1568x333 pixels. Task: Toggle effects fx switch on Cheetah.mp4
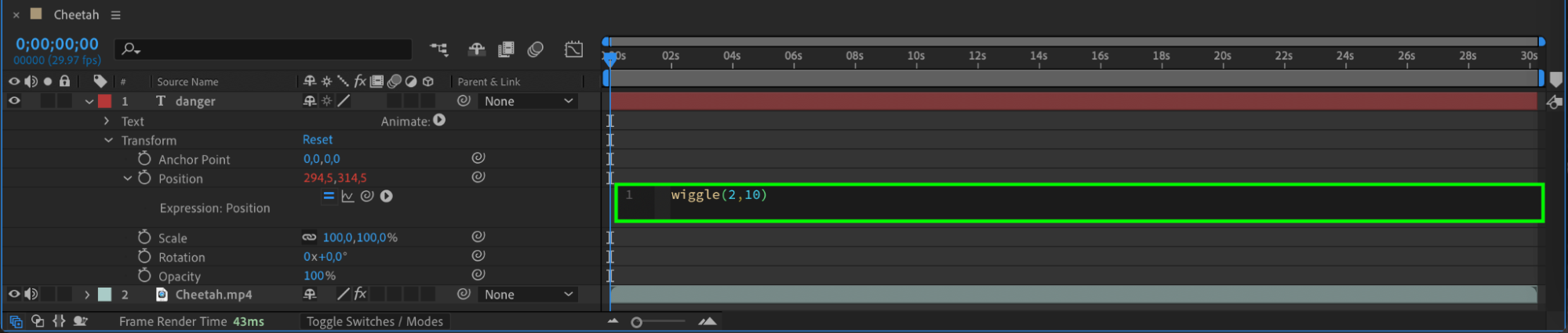(360, 294)
